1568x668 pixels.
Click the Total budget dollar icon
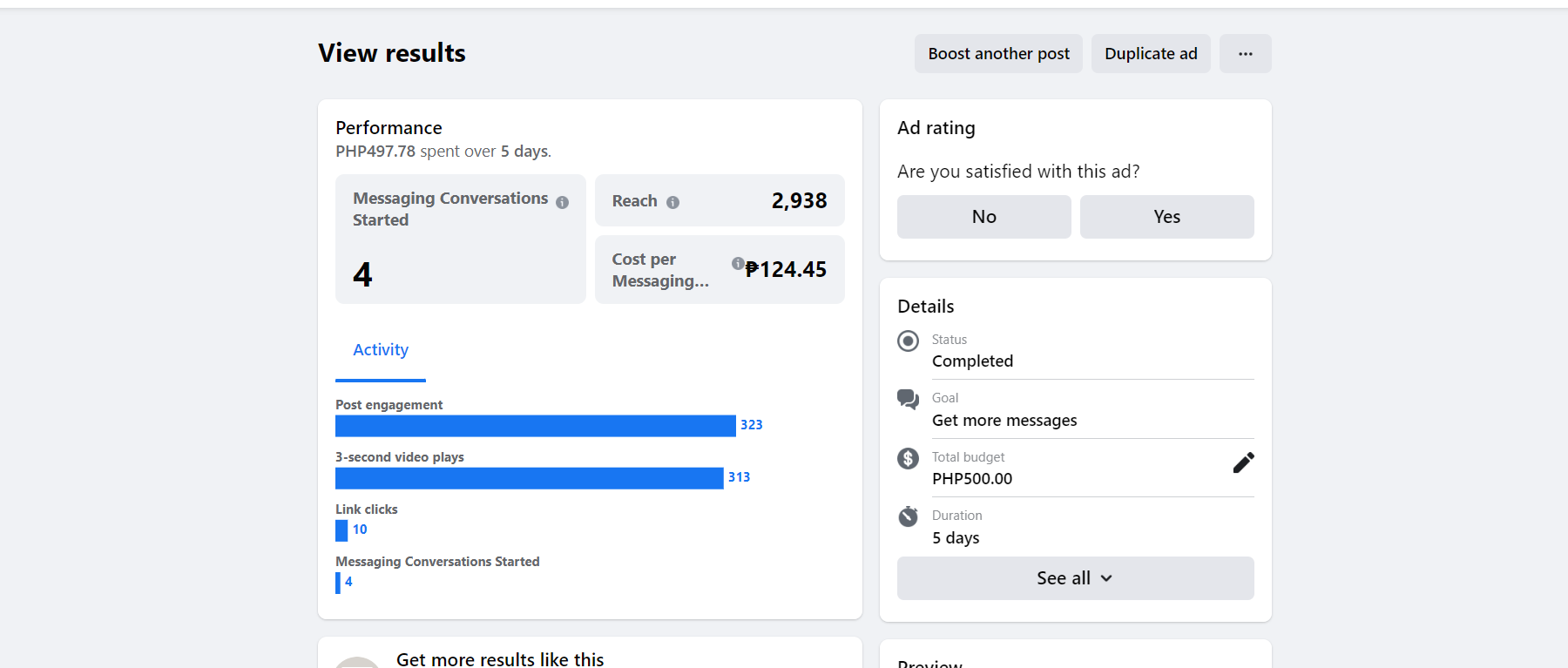908,458
